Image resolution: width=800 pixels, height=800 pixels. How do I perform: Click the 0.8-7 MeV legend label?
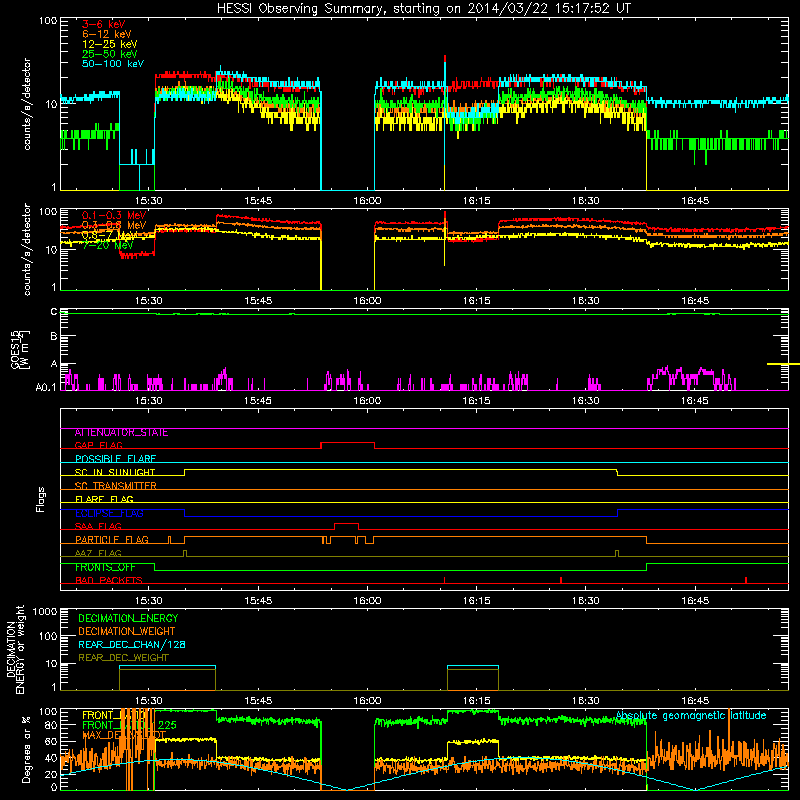(110, 235)
